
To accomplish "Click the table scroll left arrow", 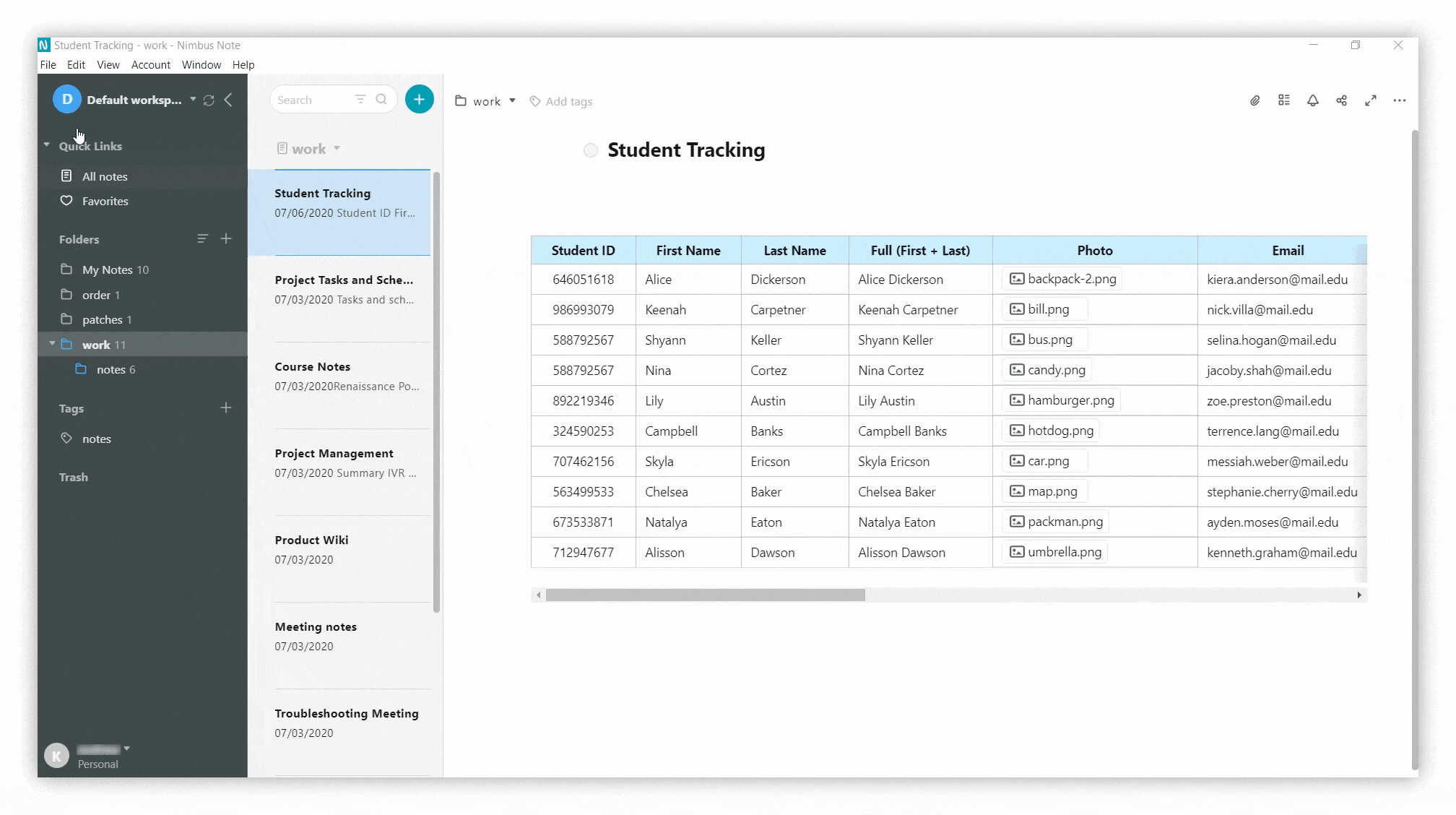I will [x=538, y=595].
